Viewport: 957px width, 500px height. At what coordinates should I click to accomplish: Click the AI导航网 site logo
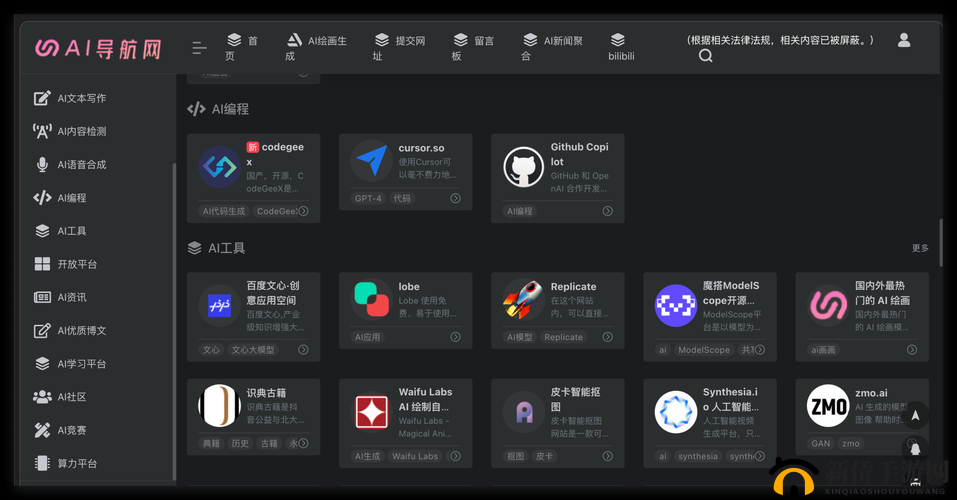(x=99, y=48)
